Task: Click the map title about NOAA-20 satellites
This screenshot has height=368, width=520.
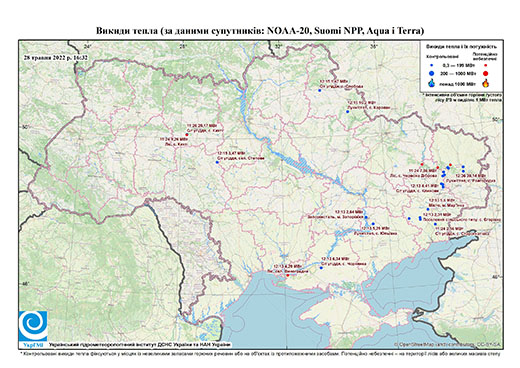Action: [260, 31]
